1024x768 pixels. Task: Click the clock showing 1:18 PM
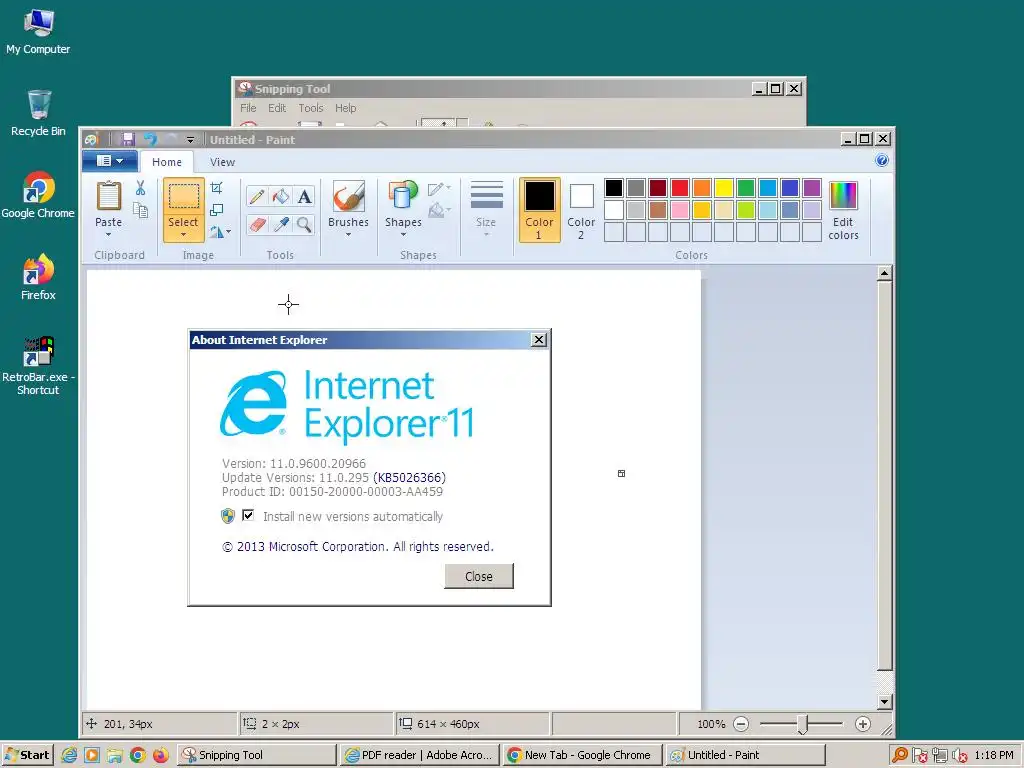click(994, 755)
